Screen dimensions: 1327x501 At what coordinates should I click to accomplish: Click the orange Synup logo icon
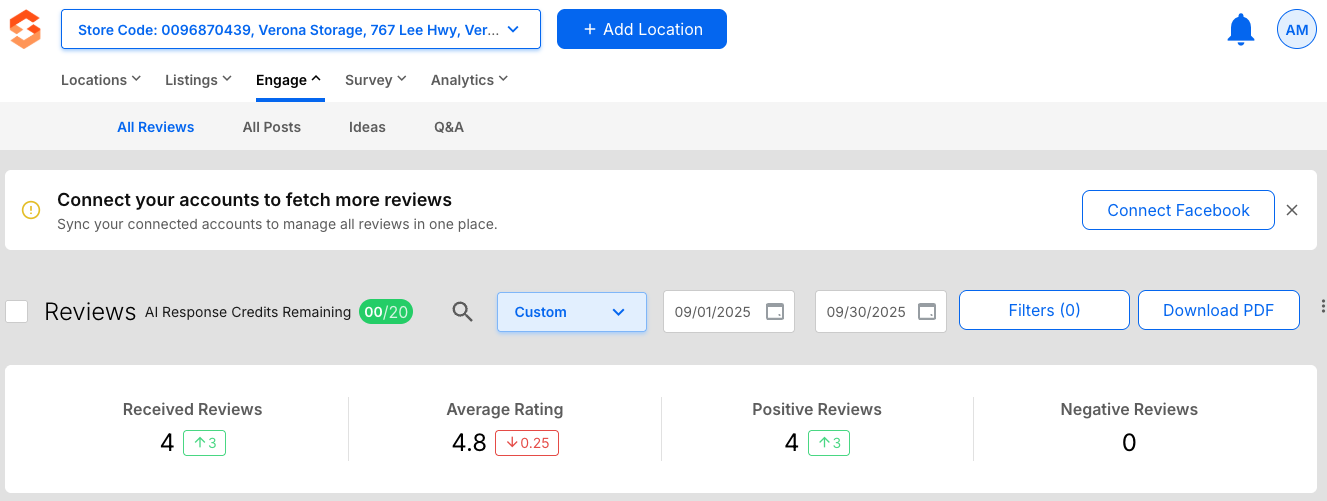pyautogui.click(x=25, y=30)
